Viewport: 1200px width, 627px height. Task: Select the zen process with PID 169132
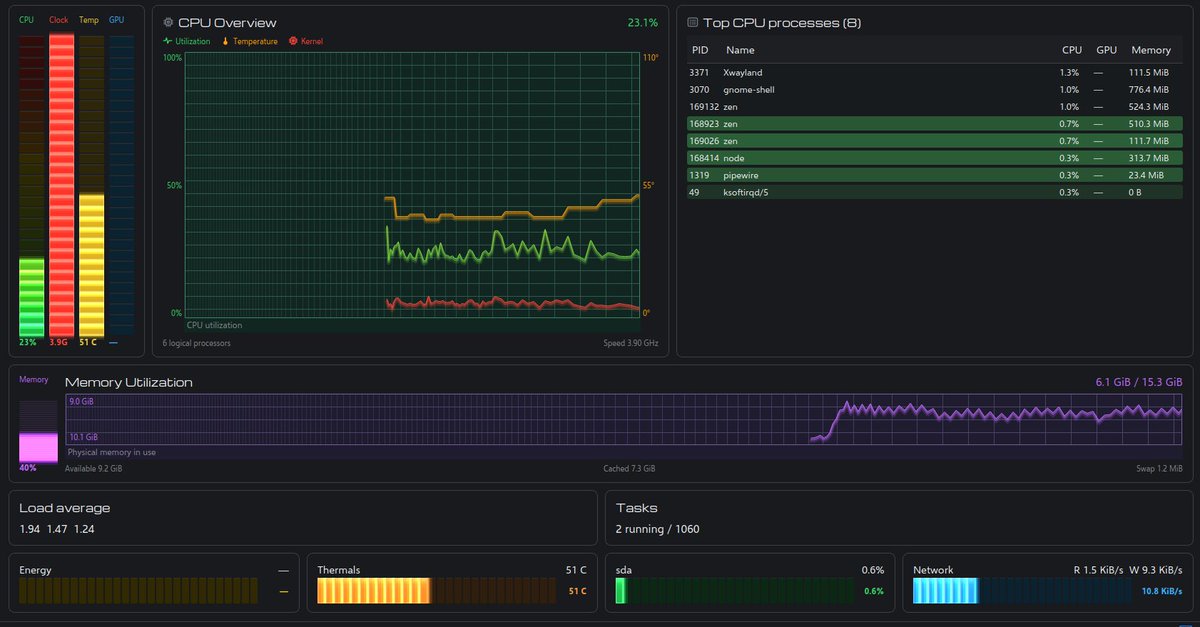tap(934, 107)
